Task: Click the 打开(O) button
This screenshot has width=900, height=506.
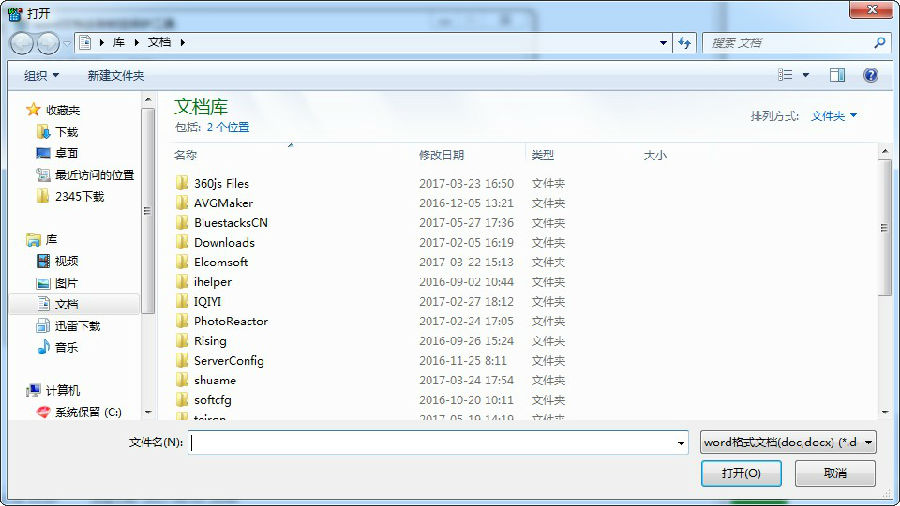Action: tap(741, 473)
